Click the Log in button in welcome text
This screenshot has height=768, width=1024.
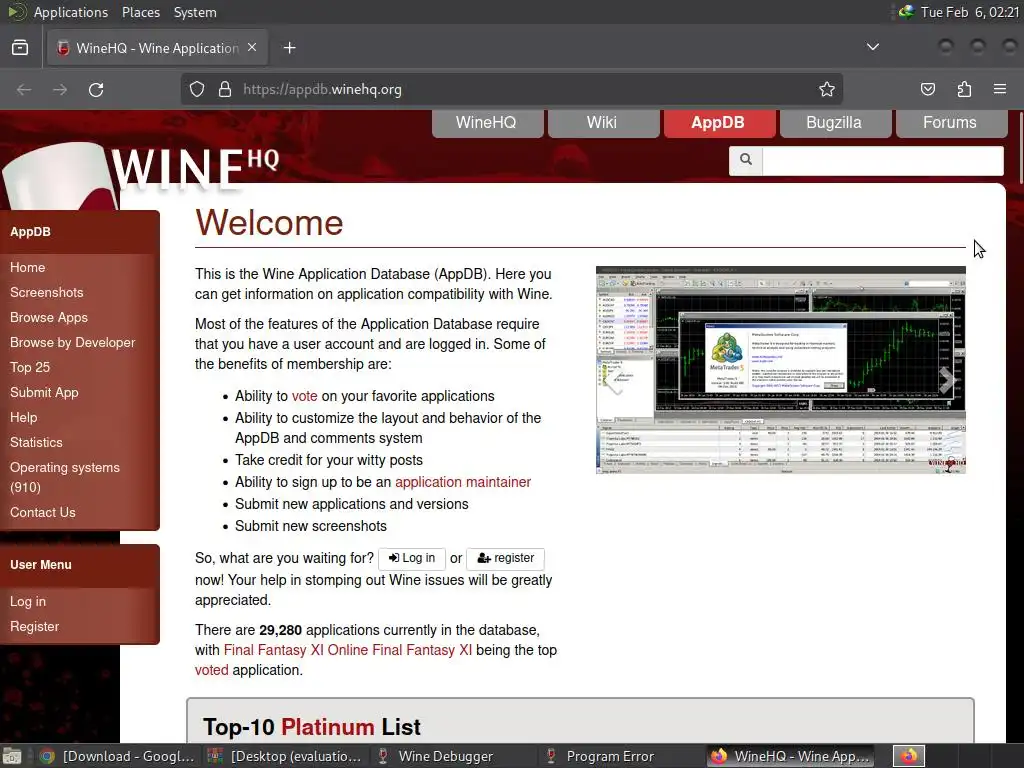[412, 558]
